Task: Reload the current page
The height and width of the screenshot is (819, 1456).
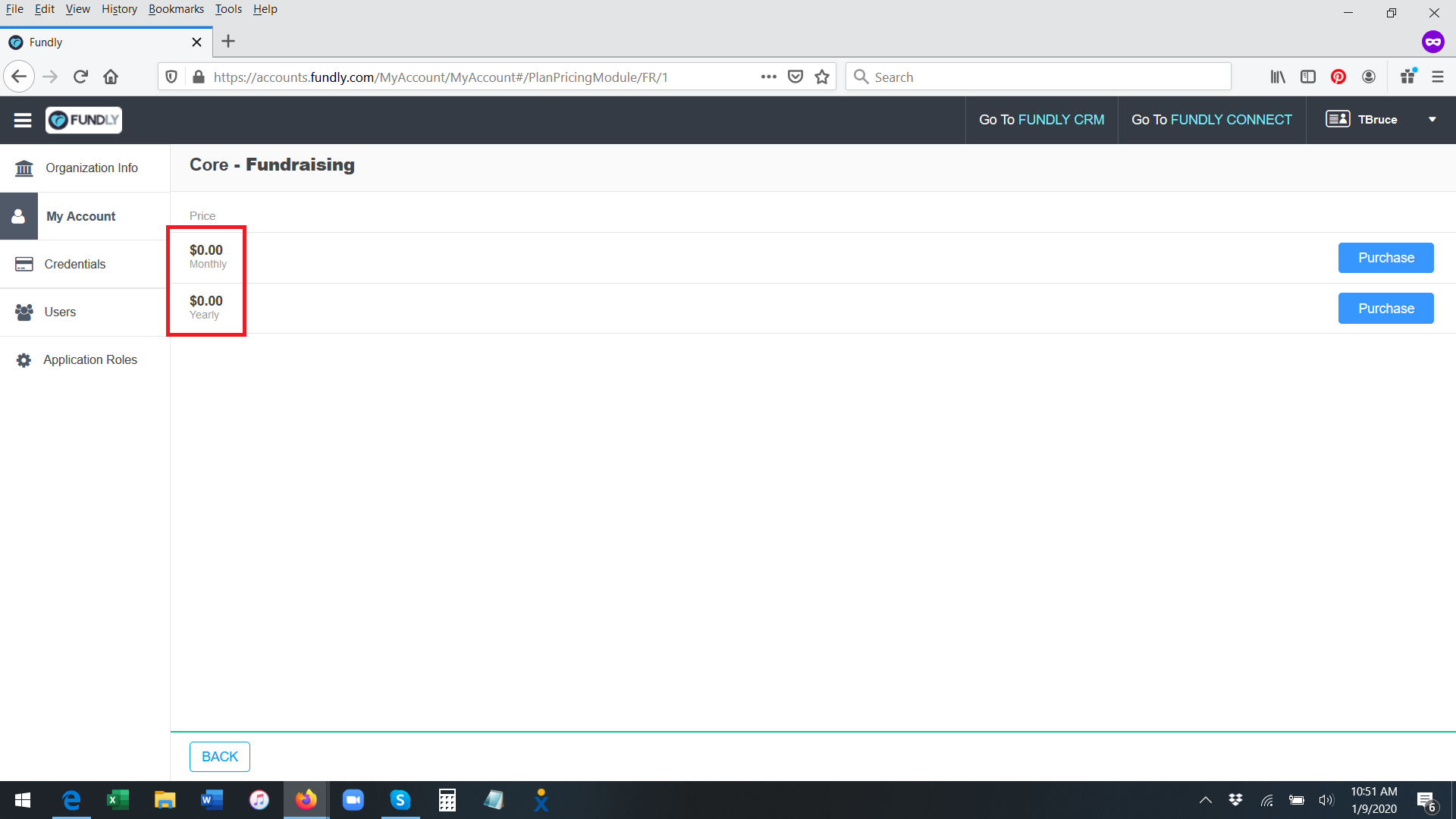Action: coord(81,77)
